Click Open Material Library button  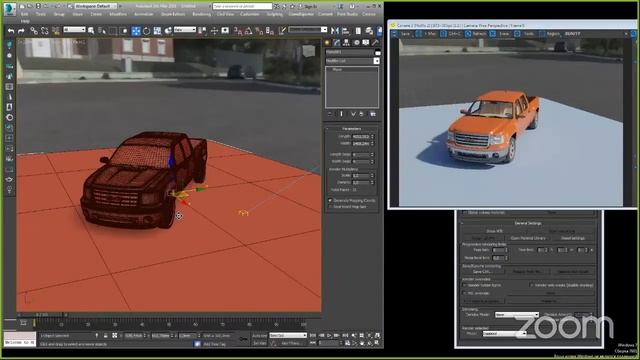(x=528, y=238)
